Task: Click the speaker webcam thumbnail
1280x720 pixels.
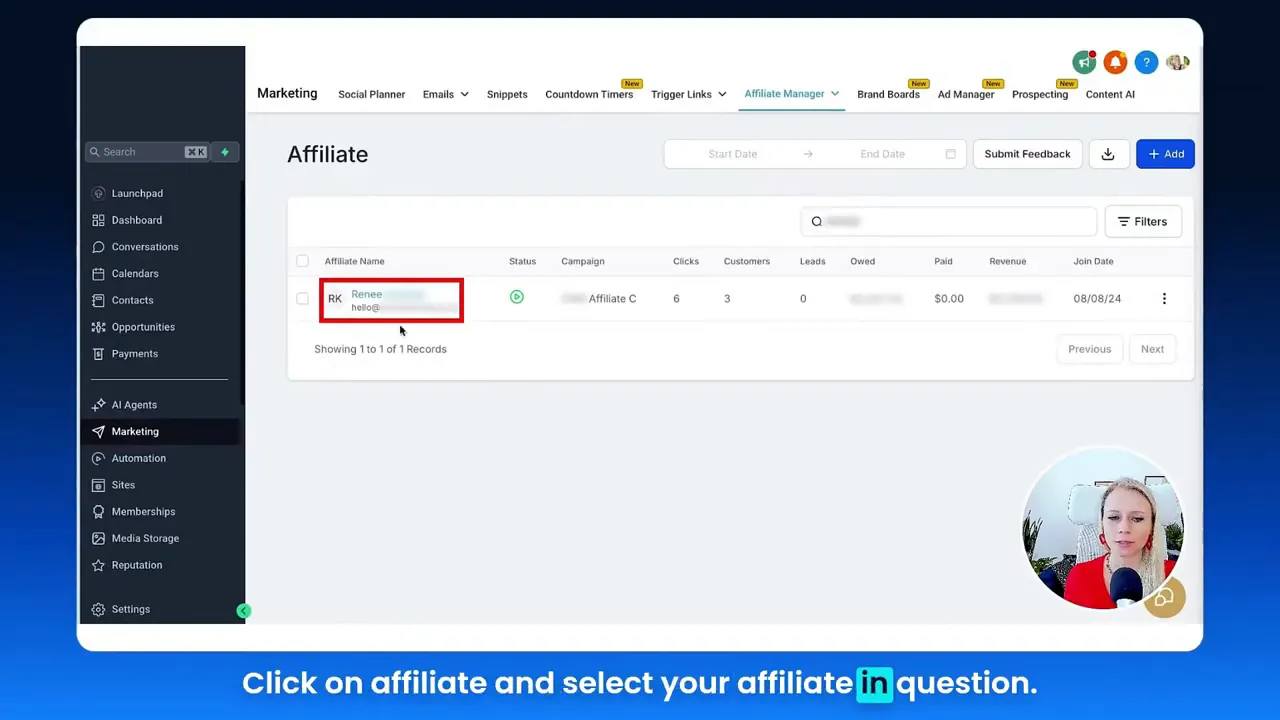Action: coord(1103,530)
